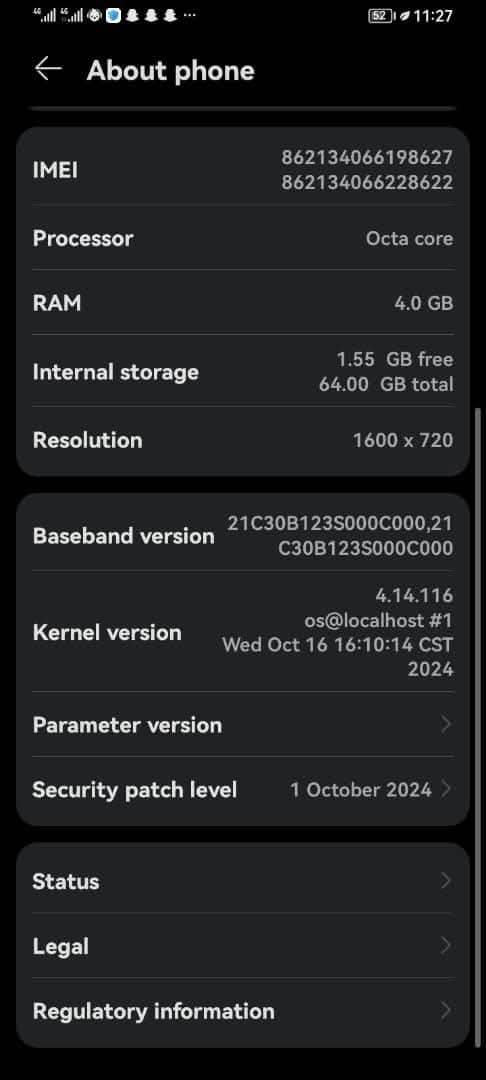Tap the back arrow icon
This screenshot has height=1080, width=486.
tap(48, 68)
